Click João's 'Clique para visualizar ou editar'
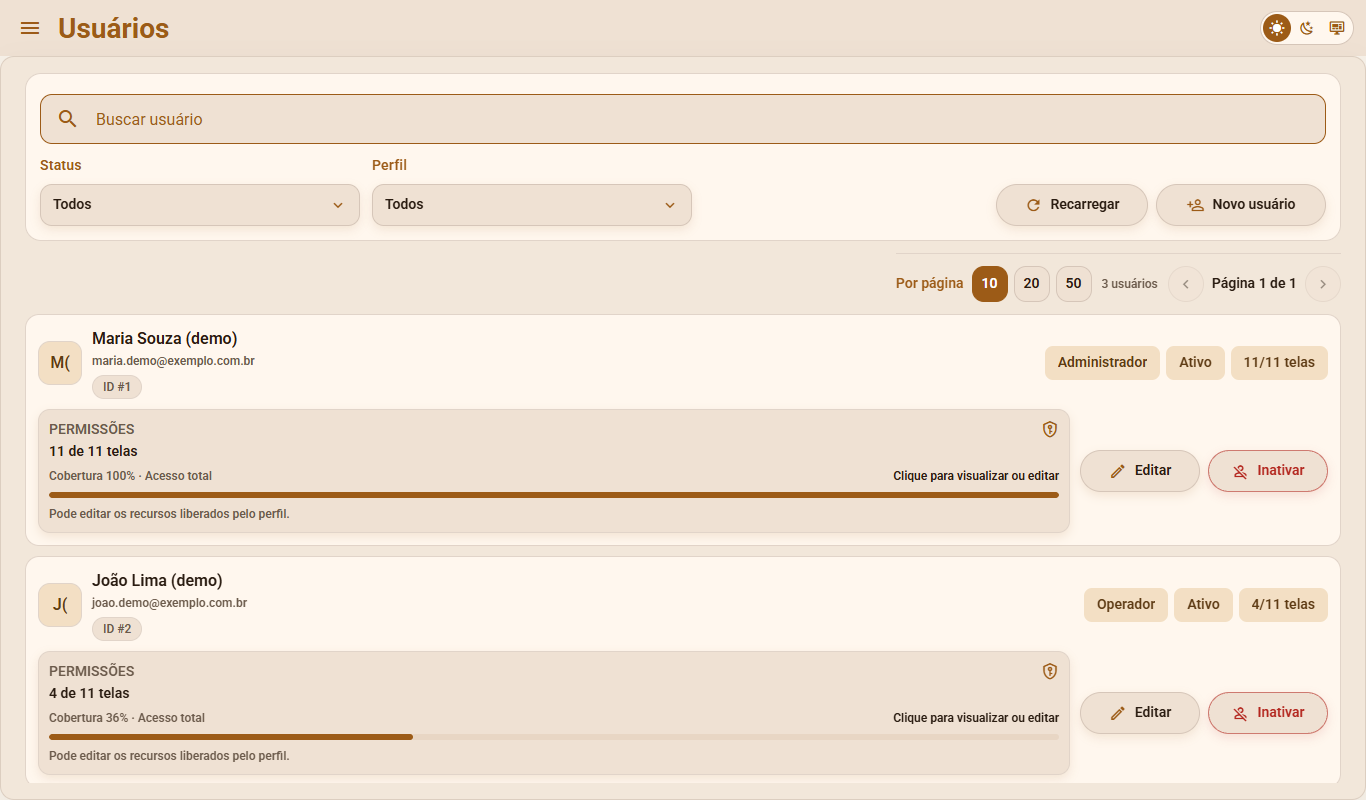Screen dimensions: 1366x800 pyautogui.click(x=976, y=718)
